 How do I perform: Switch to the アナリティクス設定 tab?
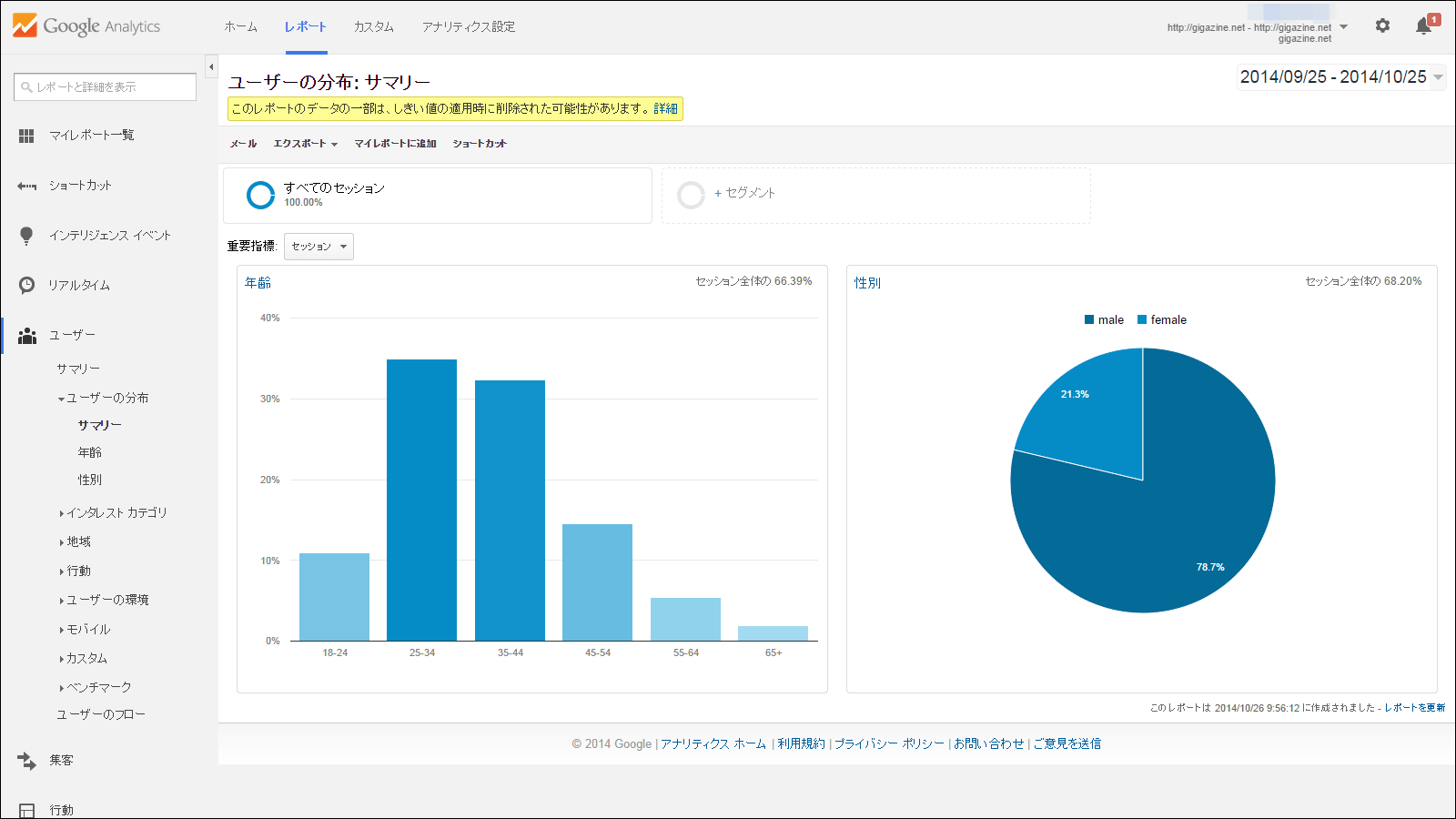[x=468, y=27]
